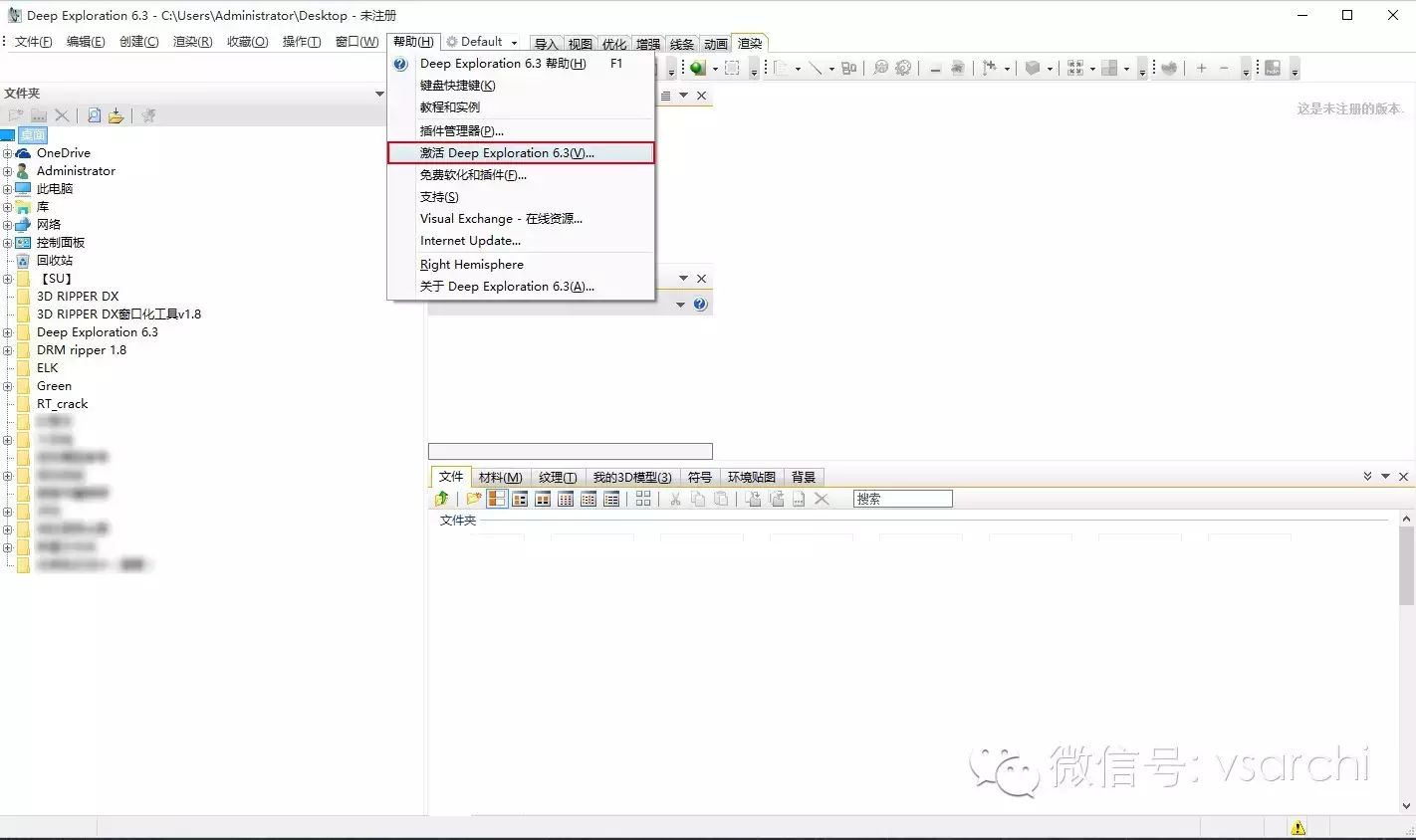1416x840 pixels.
Task: Expand the Deep Exploration 6.3 folder node
Action: [7, 332]
